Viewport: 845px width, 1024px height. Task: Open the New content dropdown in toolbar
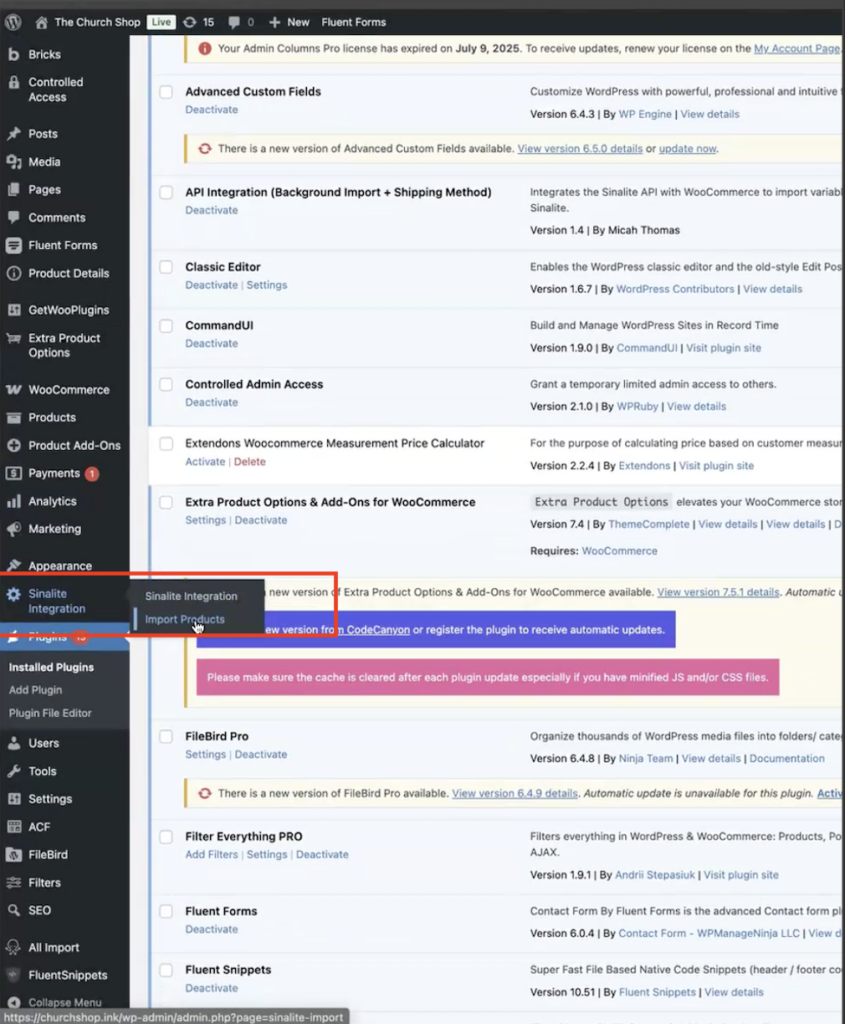pos(288,21)
